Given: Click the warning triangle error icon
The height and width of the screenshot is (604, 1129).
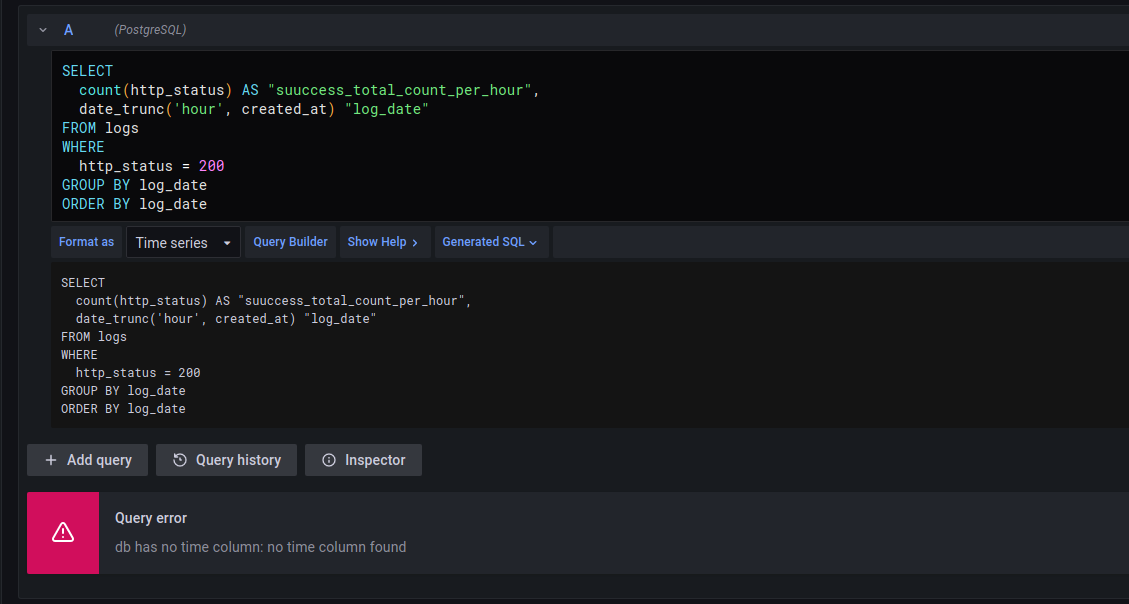Looking at the screenshot, I should [63, 533].
